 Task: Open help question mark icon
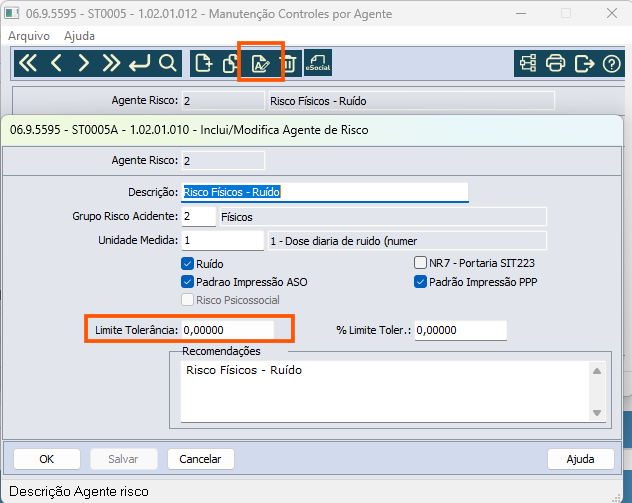point(611,64)
